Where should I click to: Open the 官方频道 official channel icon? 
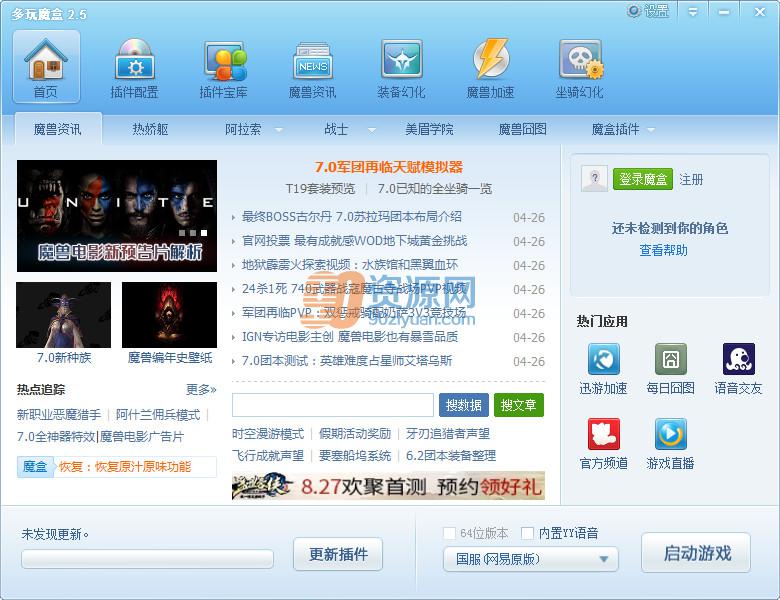coord(603,434)
